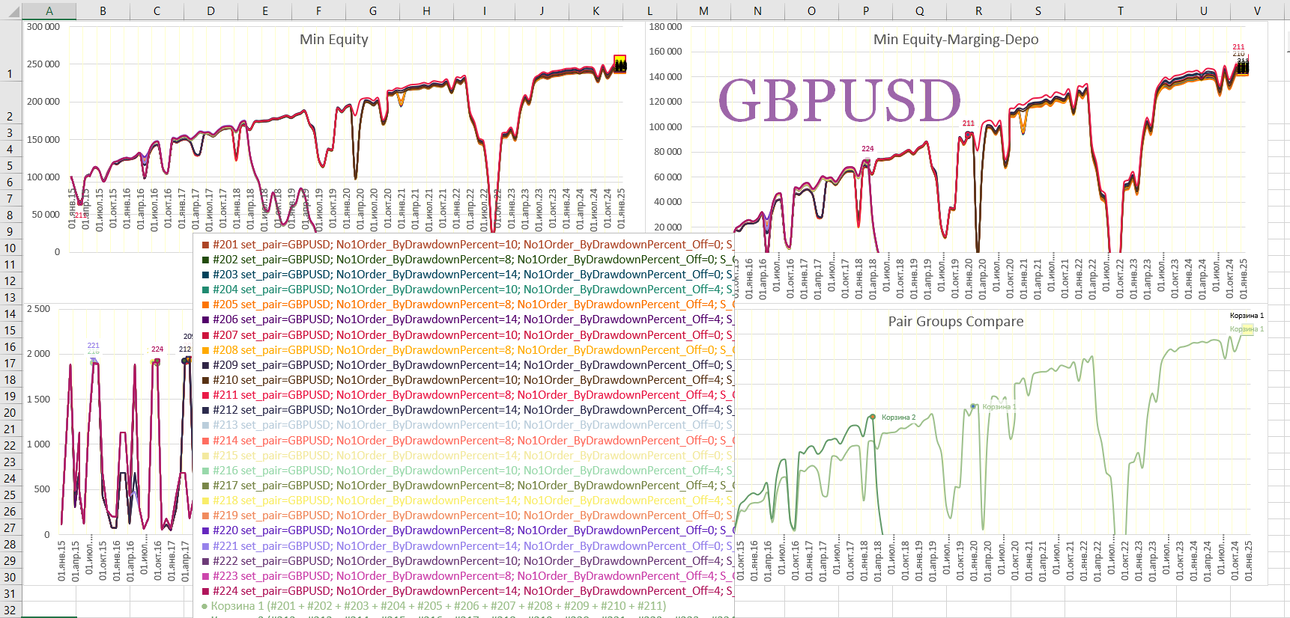Select row 32 header
Screen dimensions: 1290x618
pos(10,610)
